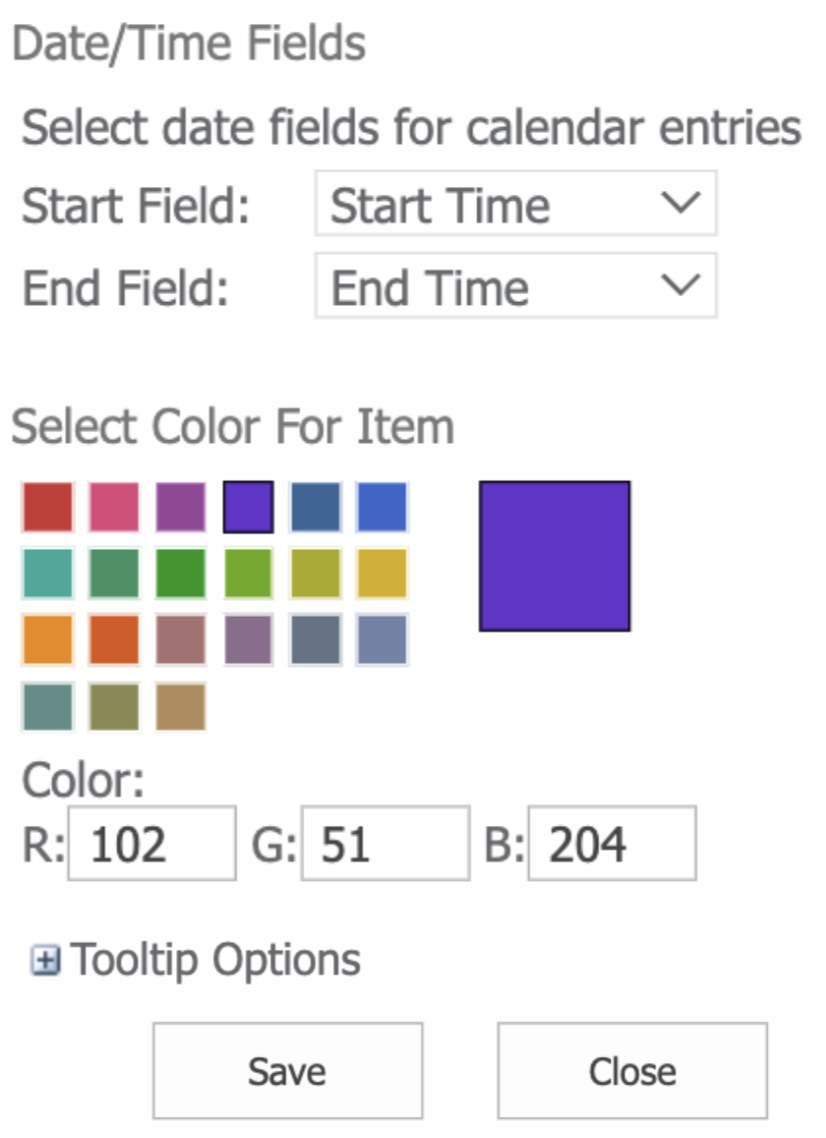Pick the tan brown color swatch
The image size is (826, 1138).
(181, 707)
